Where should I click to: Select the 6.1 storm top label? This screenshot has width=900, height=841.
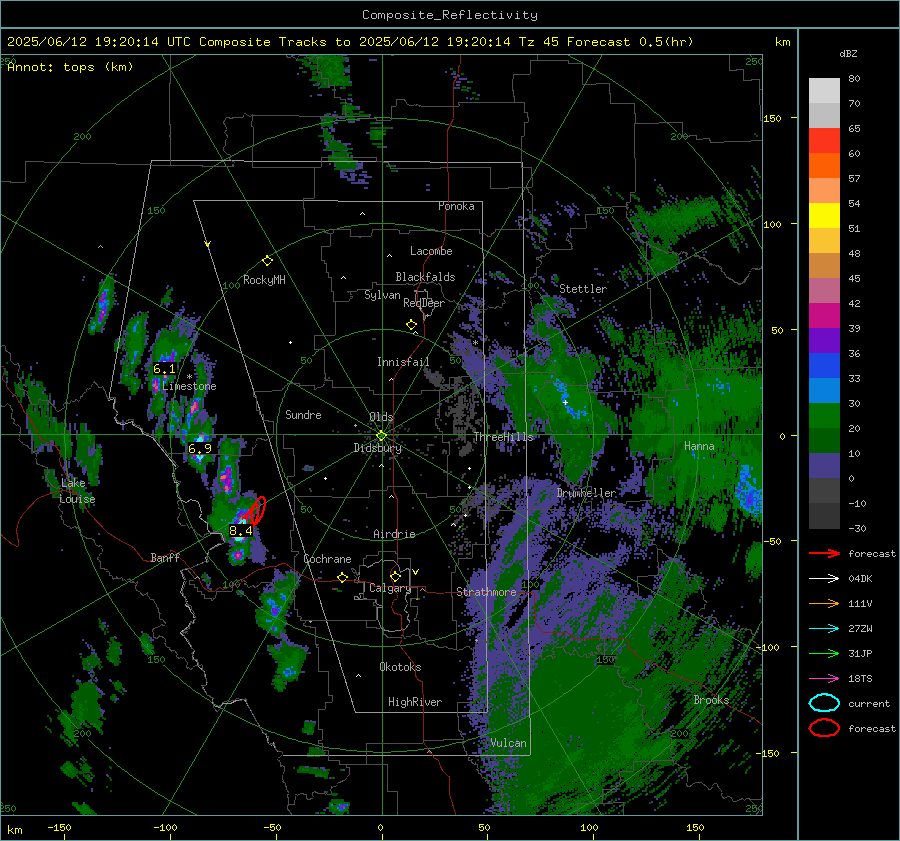(x=164, y=369)
